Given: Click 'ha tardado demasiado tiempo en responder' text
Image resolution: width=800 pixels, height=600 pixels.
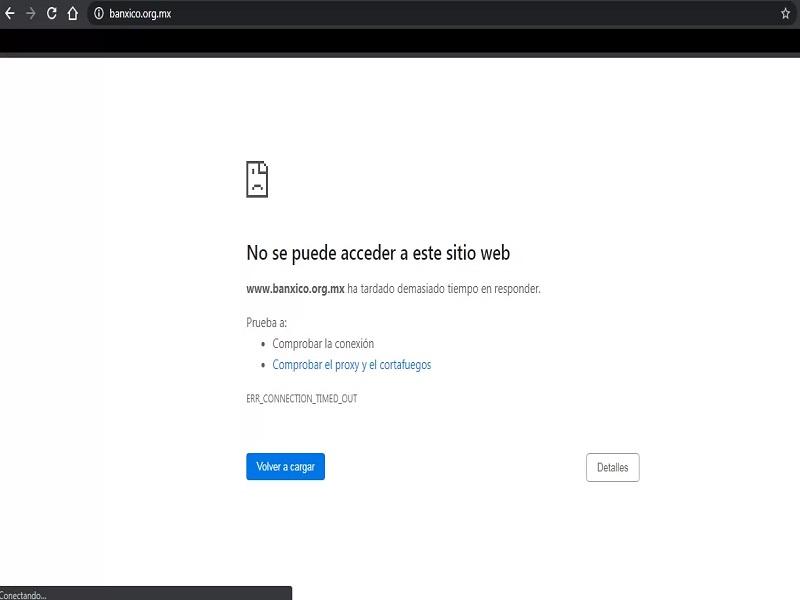Looking at the screenshot, I should (x=444, y=289).
